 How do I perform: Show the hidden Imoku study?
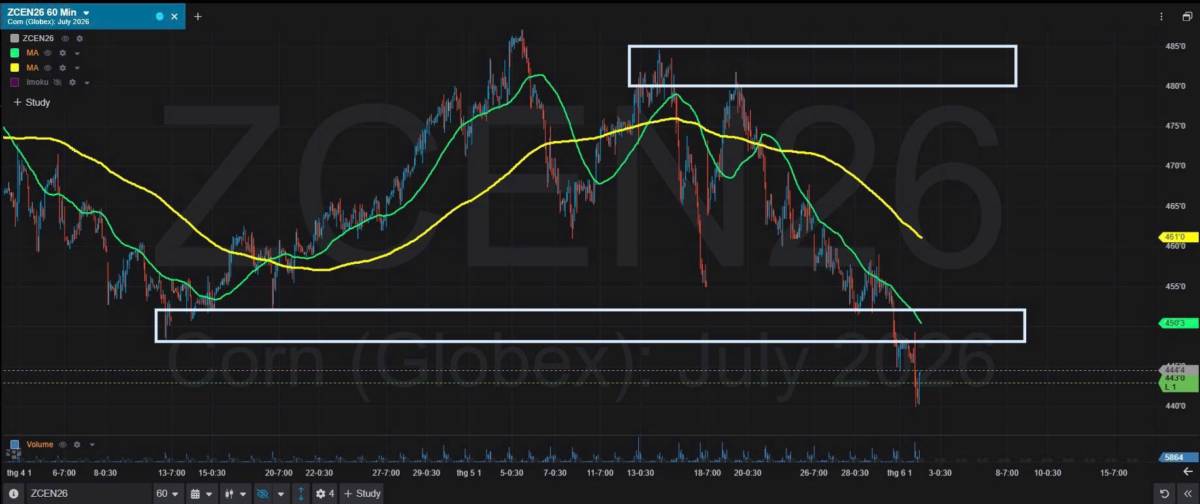[x=58, y=82]
